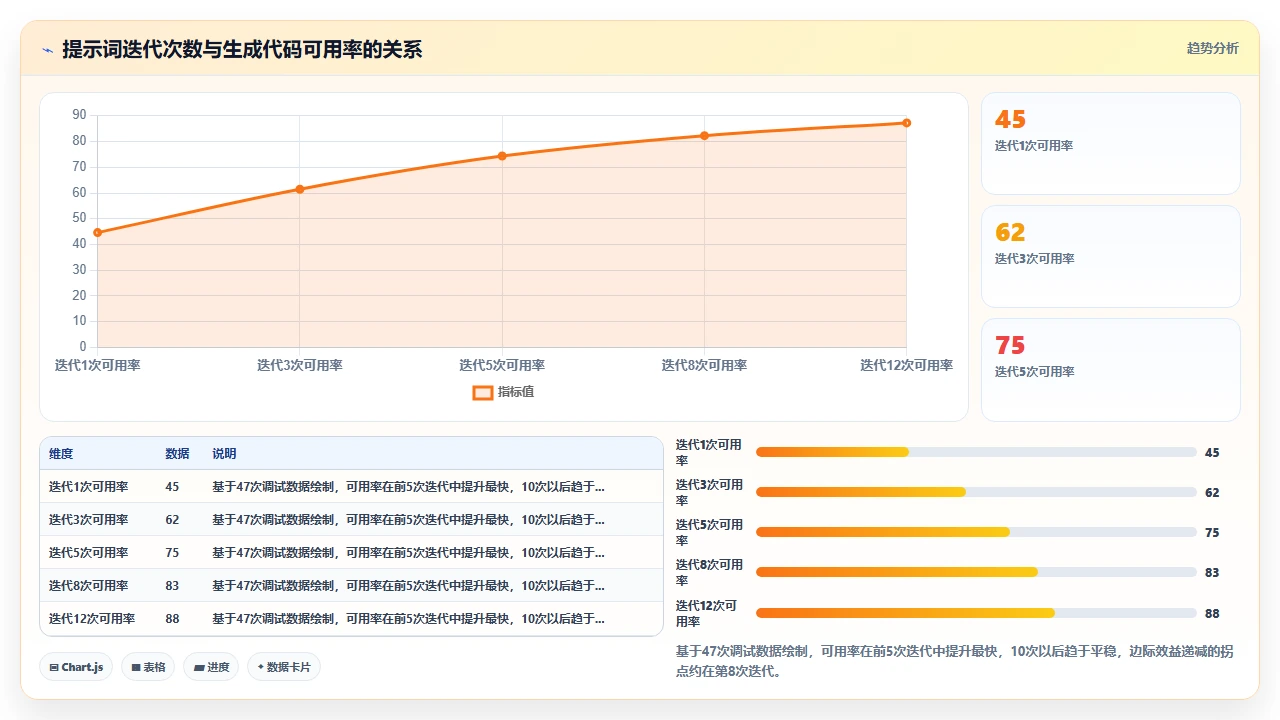The image size is (1280, 720).
Task: Click chart data point for 迭代3次可用率
Action: point(299,189)
